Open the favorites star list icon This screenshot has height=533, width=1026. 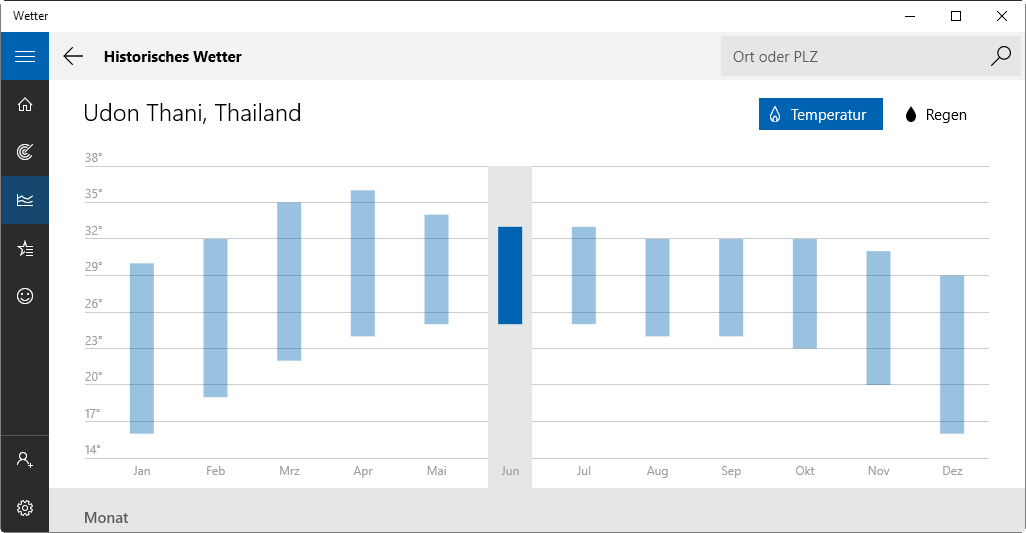[25, 249]
